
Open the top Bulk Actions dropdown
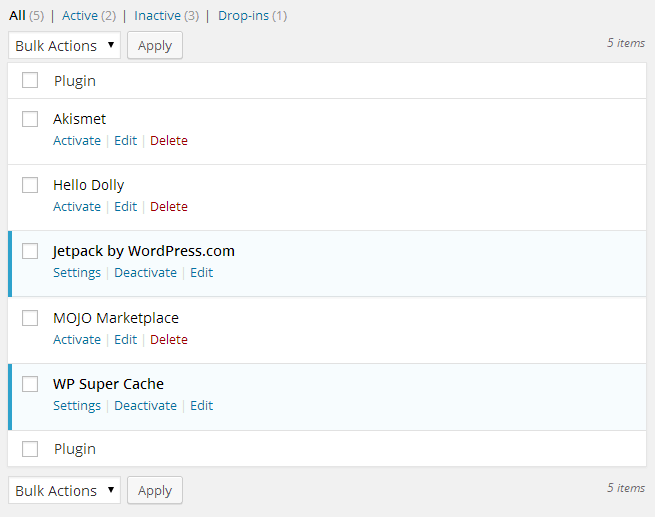tap(64, 45)
